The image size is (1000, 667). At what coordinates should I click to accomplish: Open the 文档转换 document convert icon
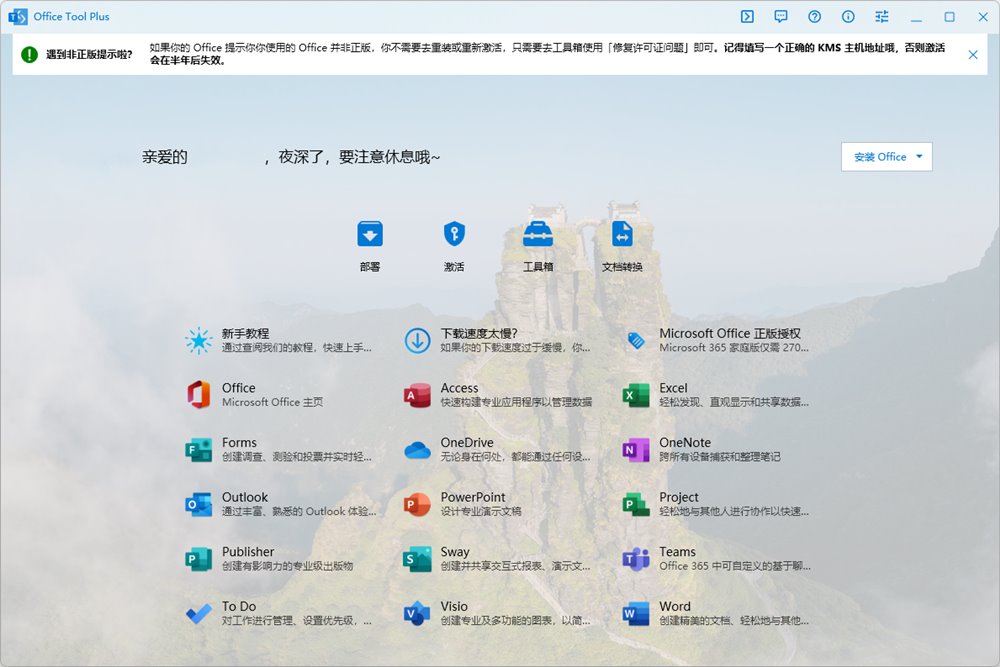coord(622,235)
